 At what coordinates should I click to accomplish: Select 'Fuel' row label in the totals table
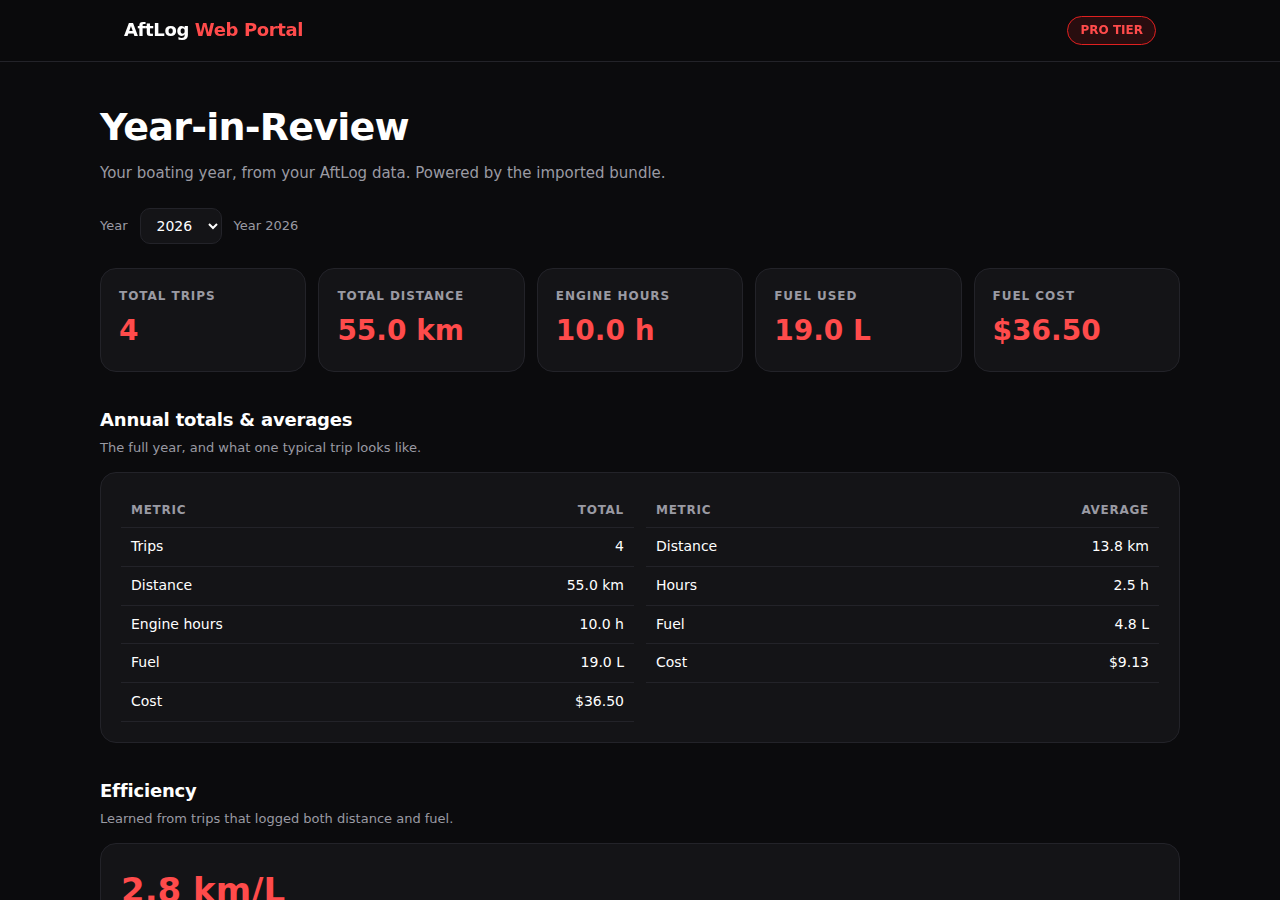tap(145, 662)
